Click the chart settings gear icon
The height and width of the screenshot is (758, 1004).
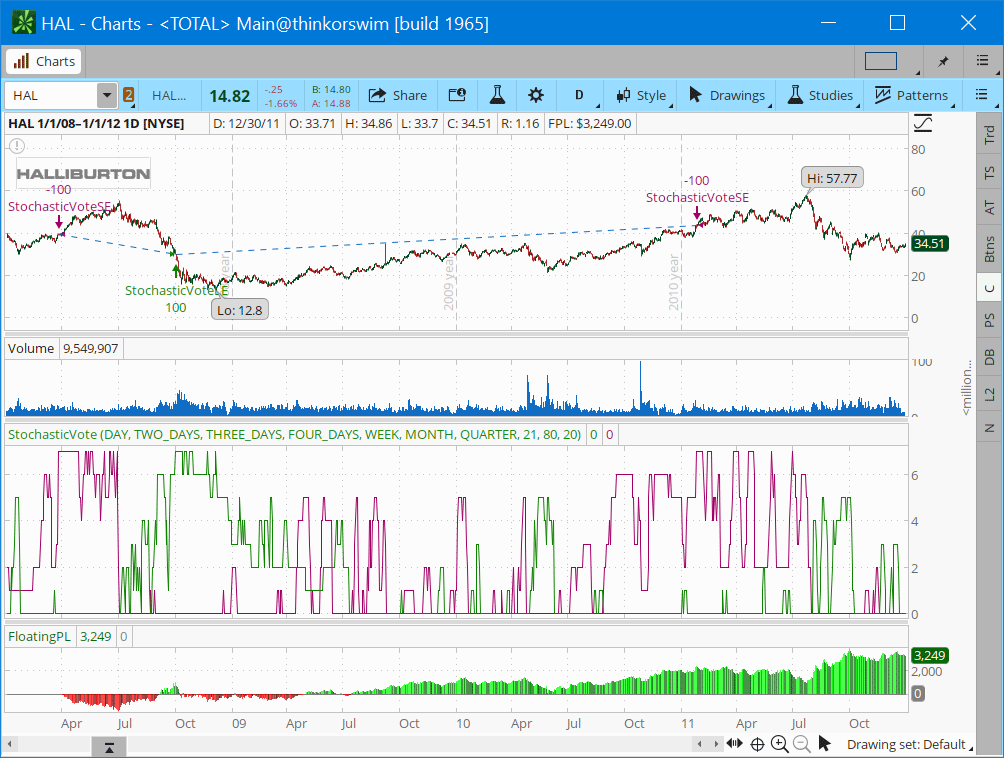click(x=536, y=96)
